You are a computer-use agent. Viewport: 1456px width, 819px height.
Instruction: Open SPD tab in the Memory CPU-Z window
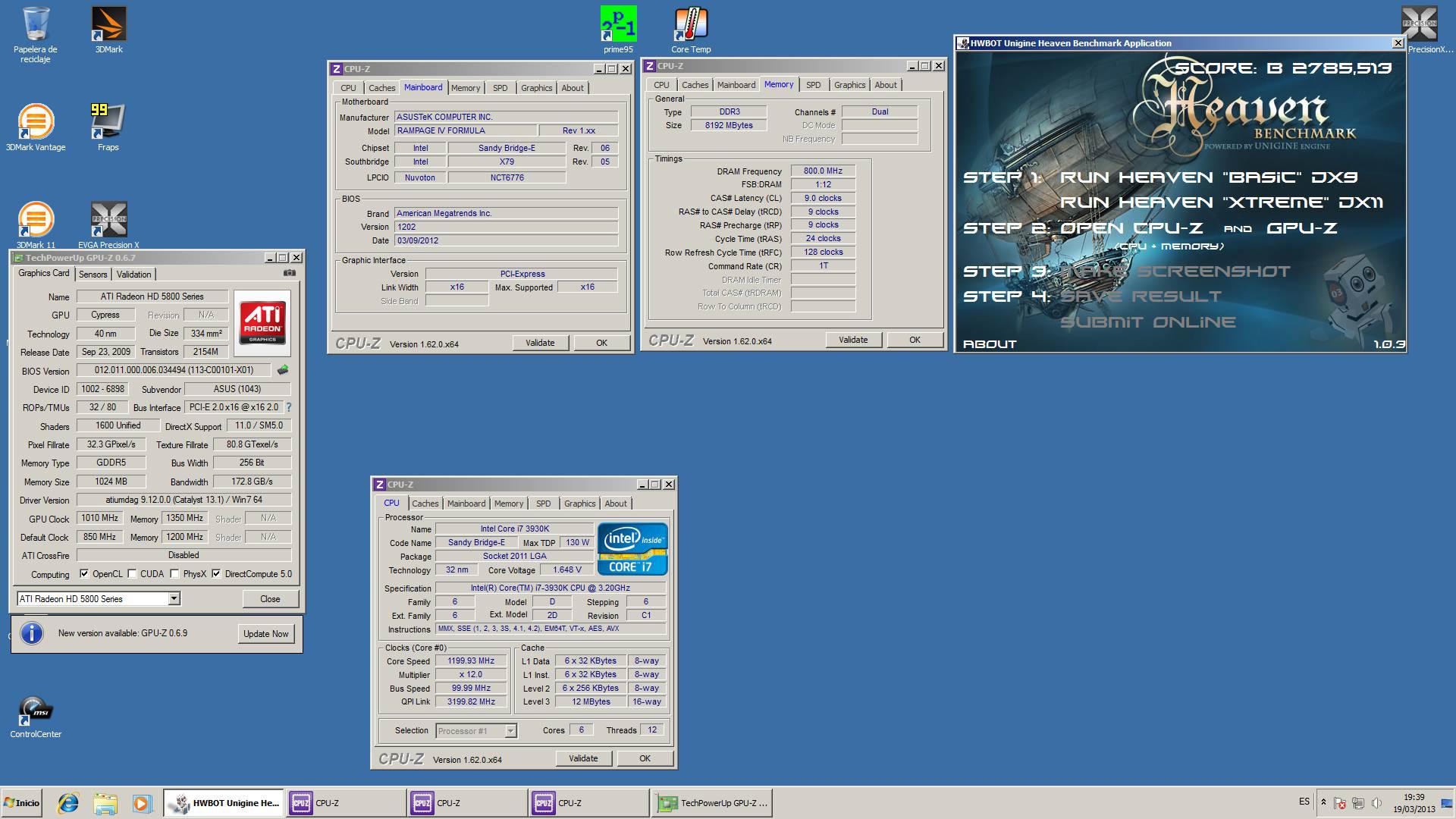pyautogui.click(x=813, y=85)
